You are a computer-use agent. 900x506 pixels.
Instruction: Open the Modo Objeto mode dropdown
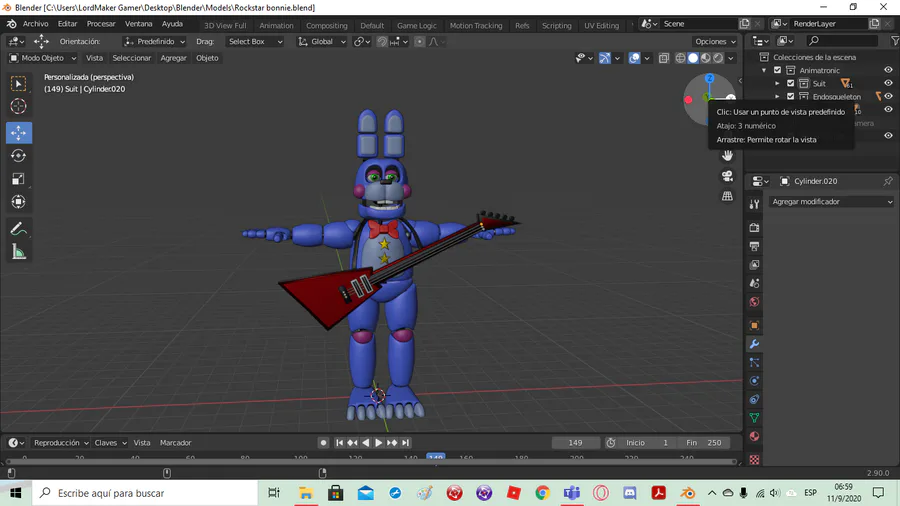[x=42, y=58]
